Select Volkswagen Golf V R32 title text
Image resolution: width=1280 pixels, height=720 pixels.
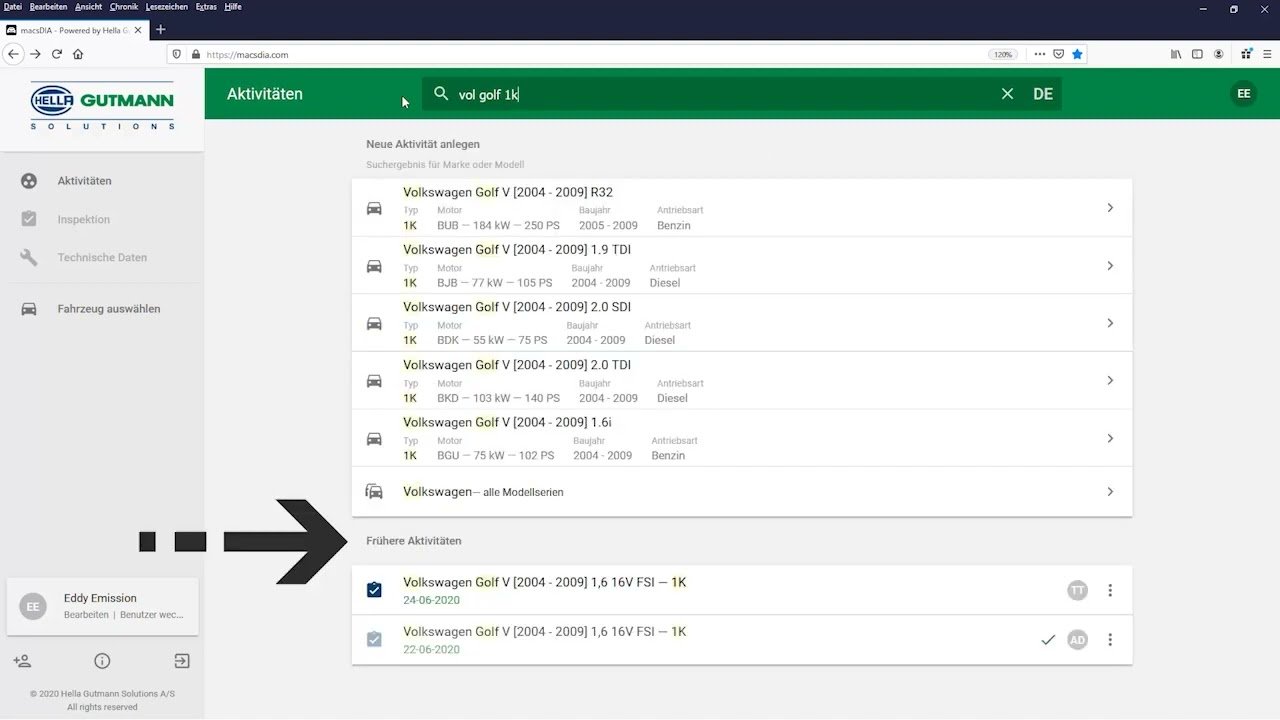pos(508,192)
